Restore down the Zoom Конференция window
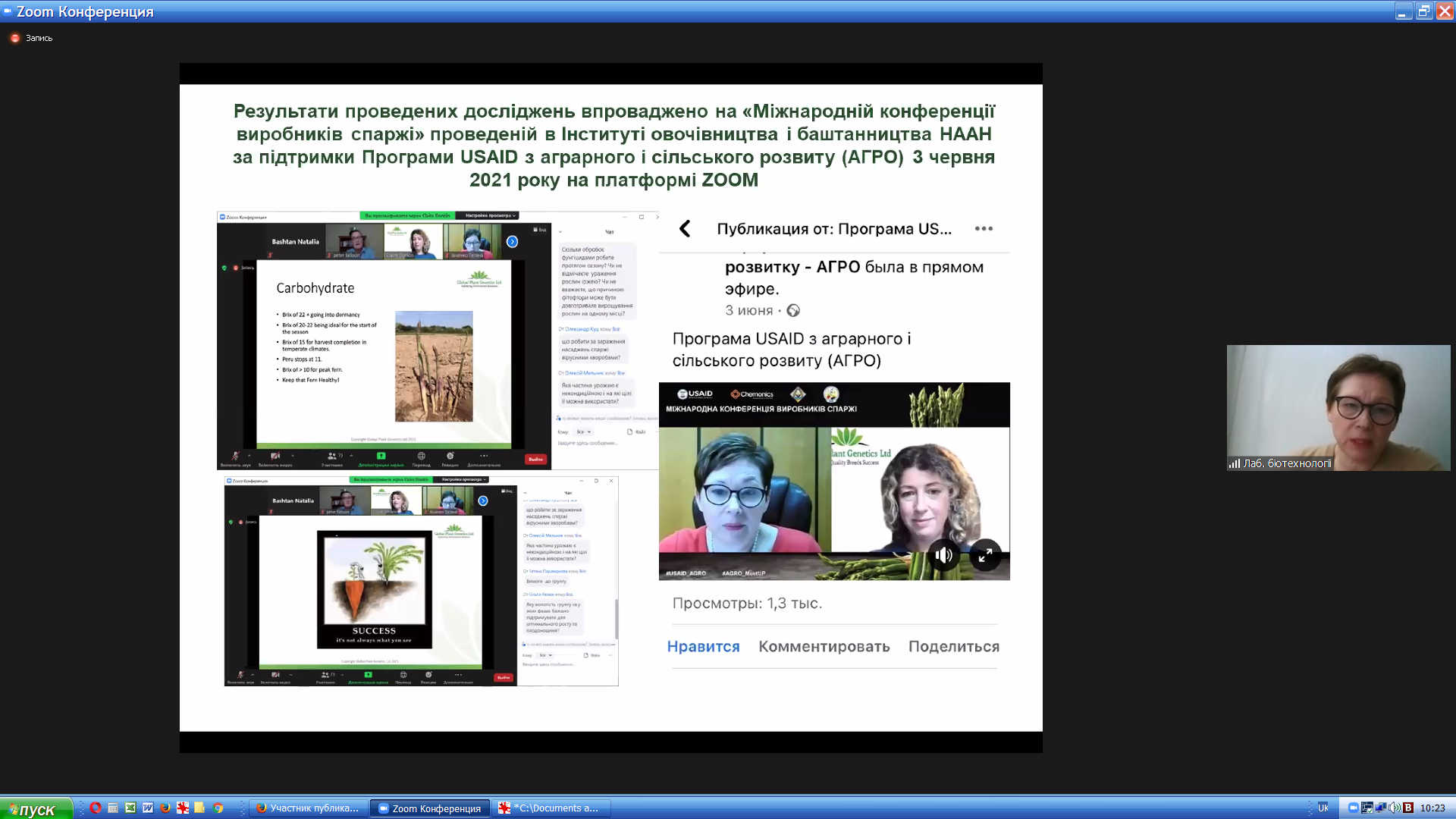The height and width of the screenshot is (819, 1456). click(1423, 11)
